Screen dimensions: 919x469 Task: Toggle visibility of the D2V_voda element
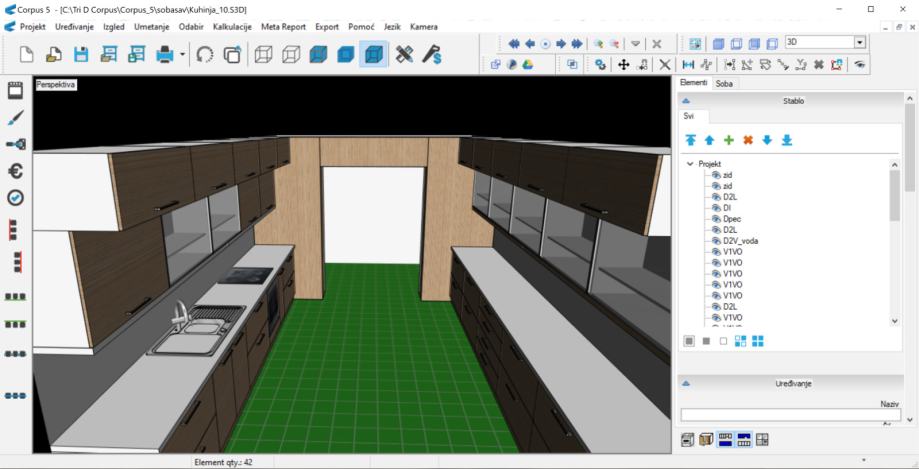tap(715, 241)
